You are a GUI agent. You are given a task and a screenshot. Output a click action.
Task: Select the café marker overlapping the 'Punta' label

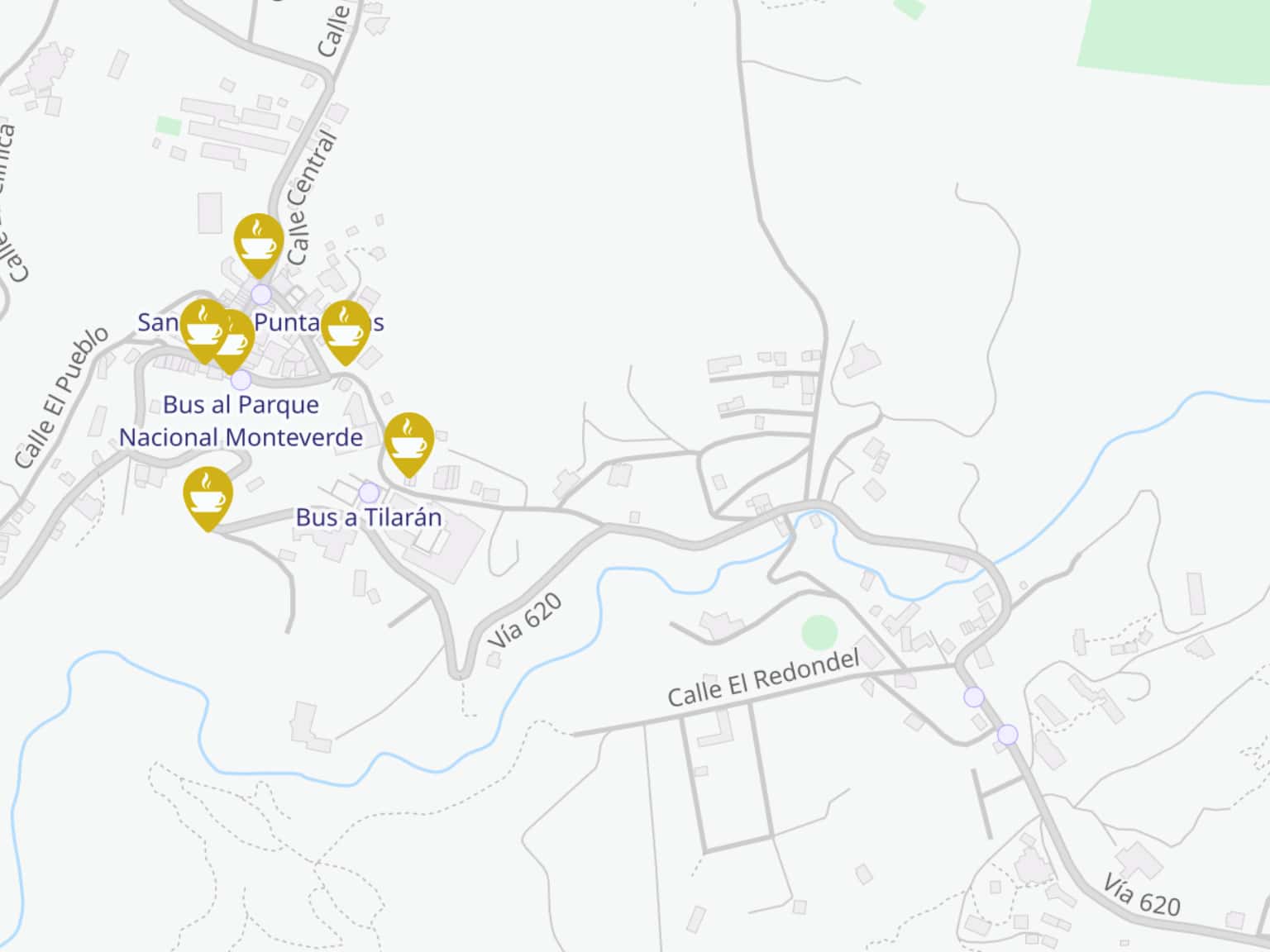[346, 332]
